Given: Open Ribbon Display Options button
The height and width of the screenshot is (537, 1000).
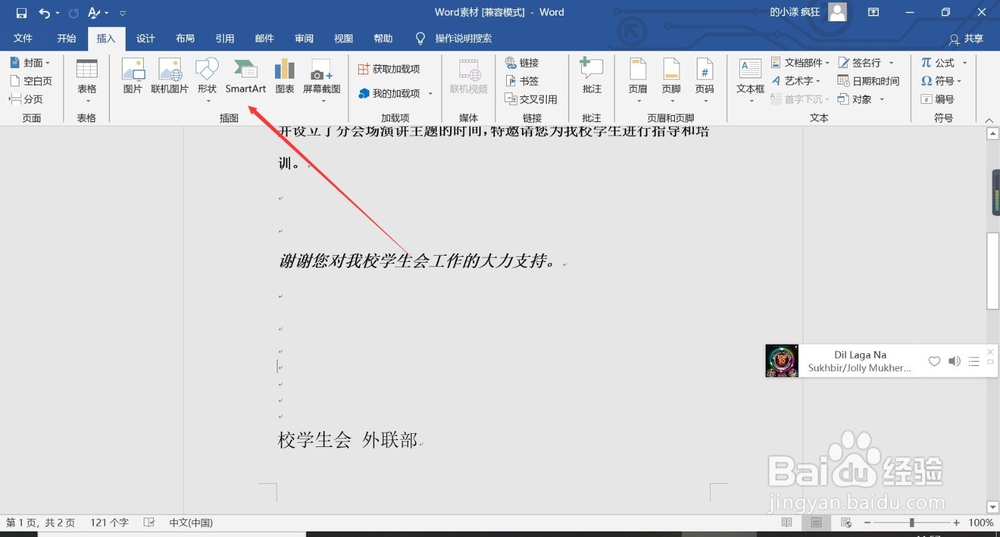Looking at the screenshot, I should pyautogui.click(x=874, y=12).
